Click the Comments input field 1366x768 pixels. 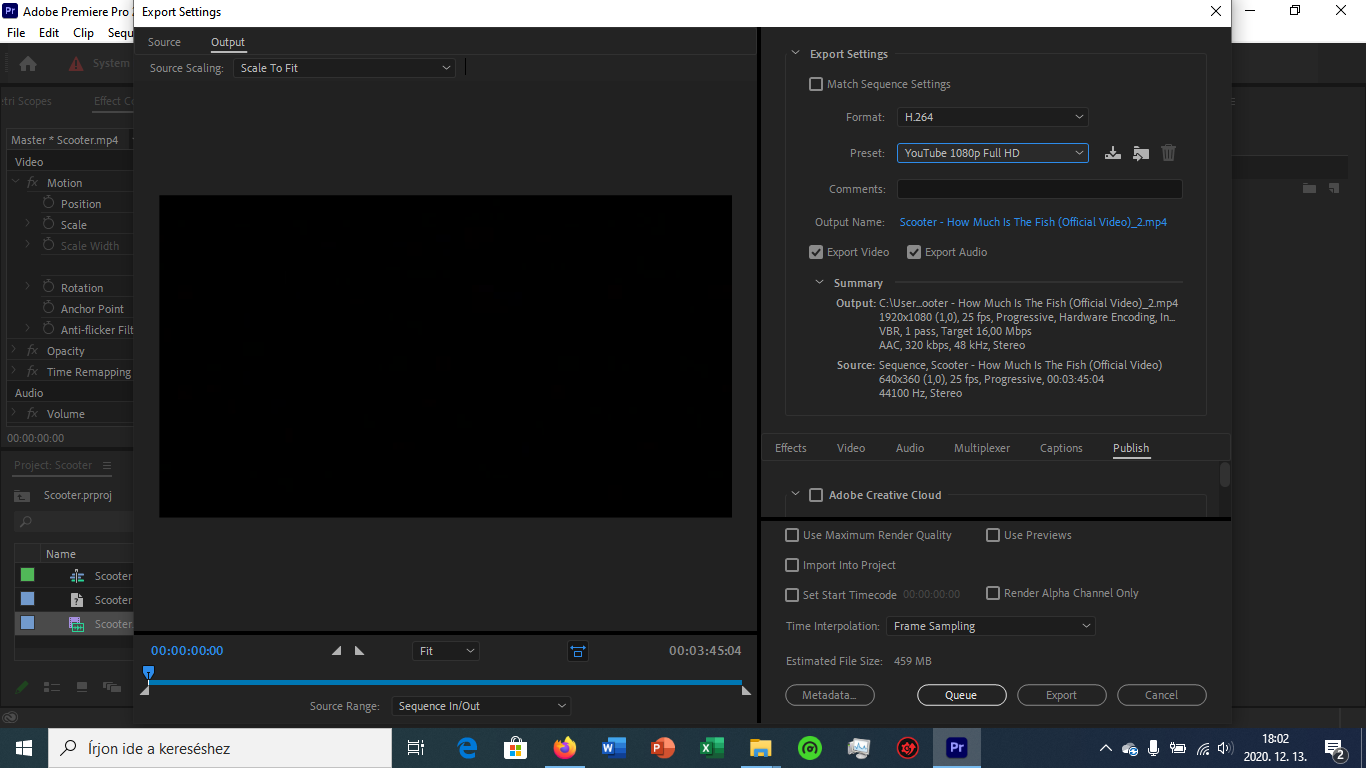pos(1040,189)
